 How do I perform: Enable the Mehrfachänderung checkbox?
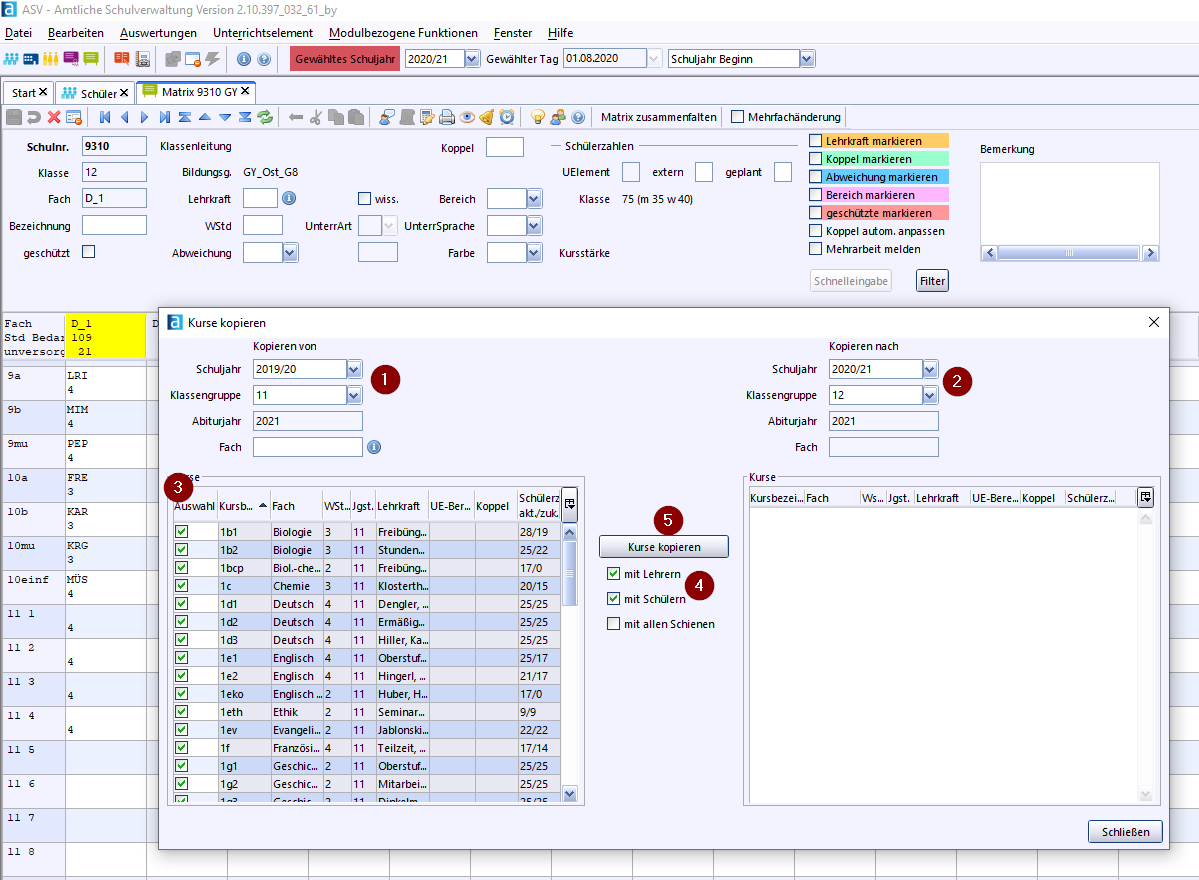[x=737, y=117]
